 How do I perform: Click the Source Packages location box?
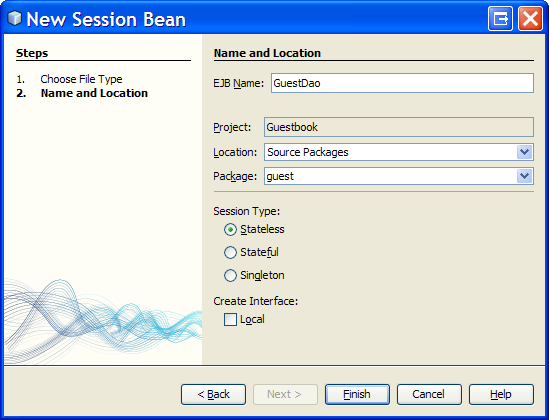(390, 152)
